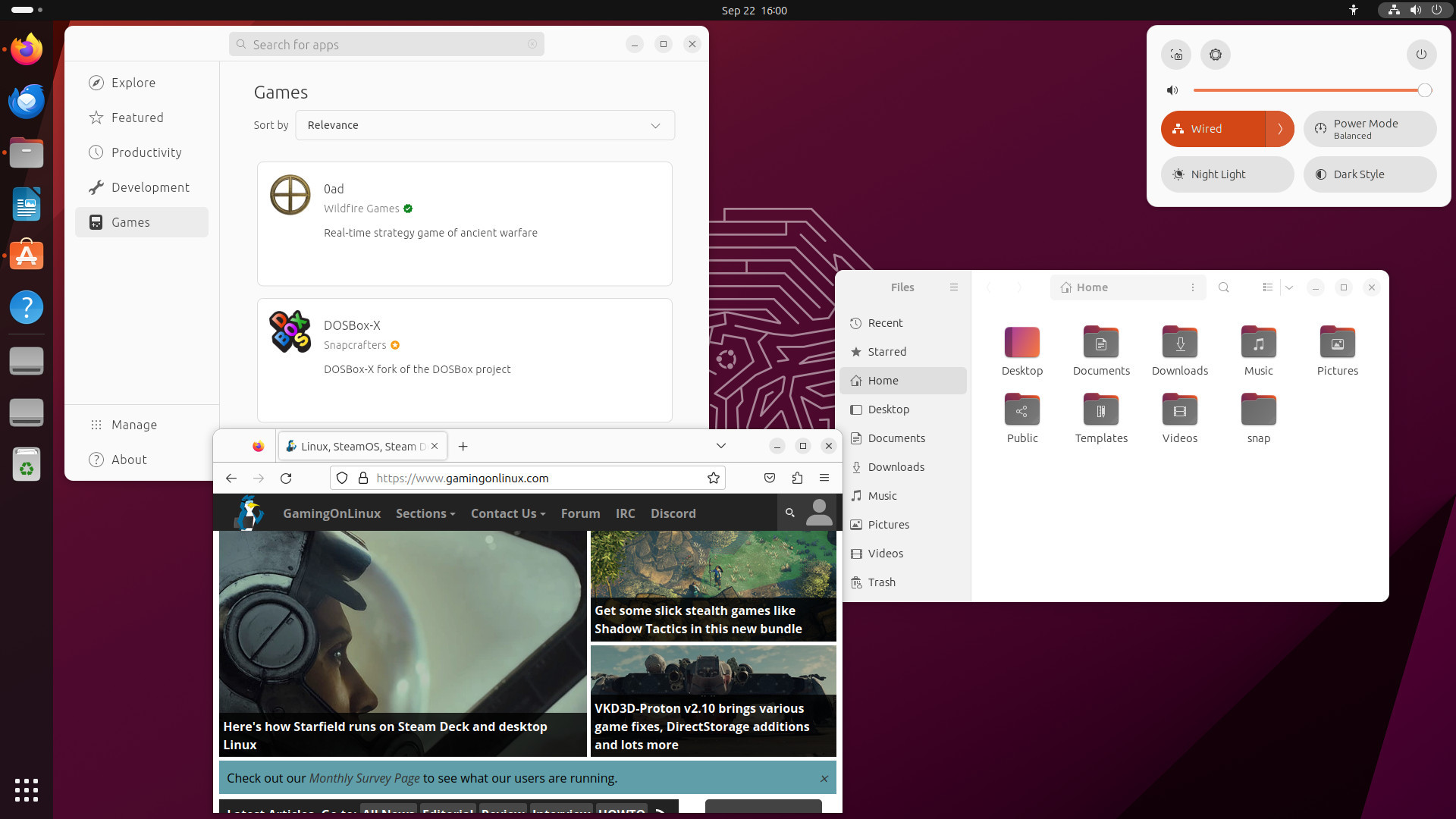Image resolution: width=1456 pixels, height=819 pixels.
Task: Enable Dark Style toggle
Action: tap(1369, 174)
